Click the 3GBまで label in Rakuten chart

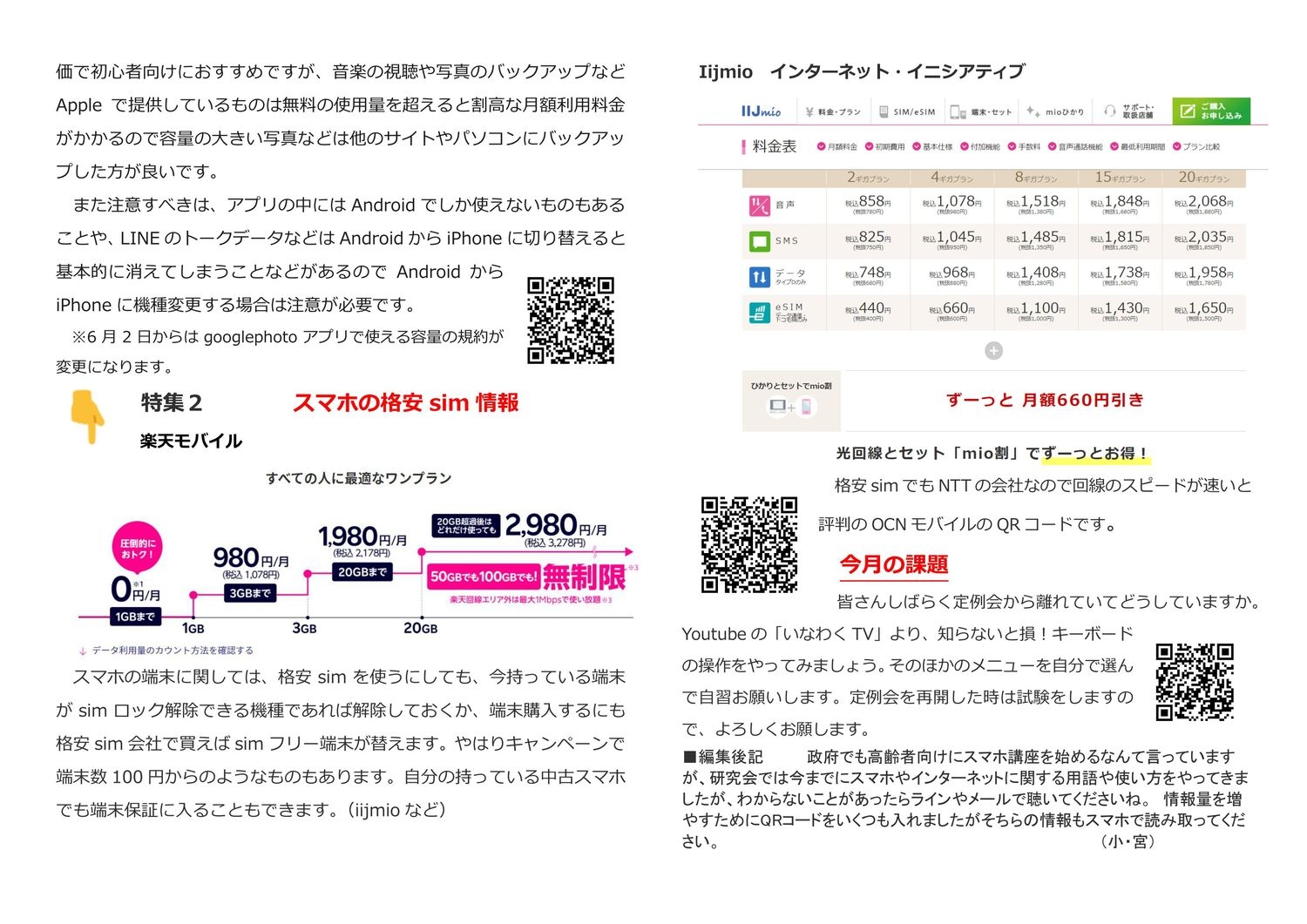point(249,593)
